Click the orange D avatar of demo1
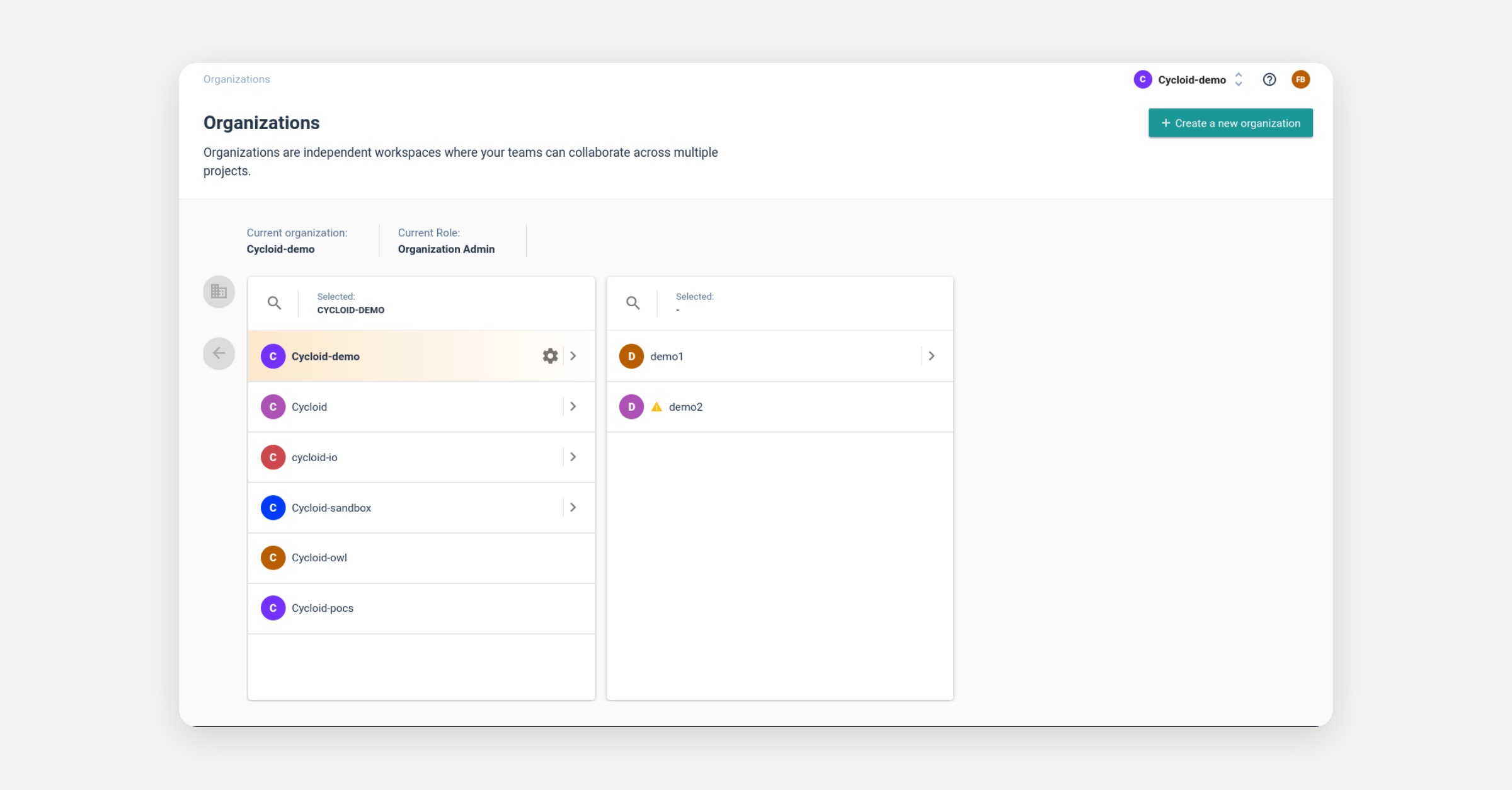 tap(631, 356)
